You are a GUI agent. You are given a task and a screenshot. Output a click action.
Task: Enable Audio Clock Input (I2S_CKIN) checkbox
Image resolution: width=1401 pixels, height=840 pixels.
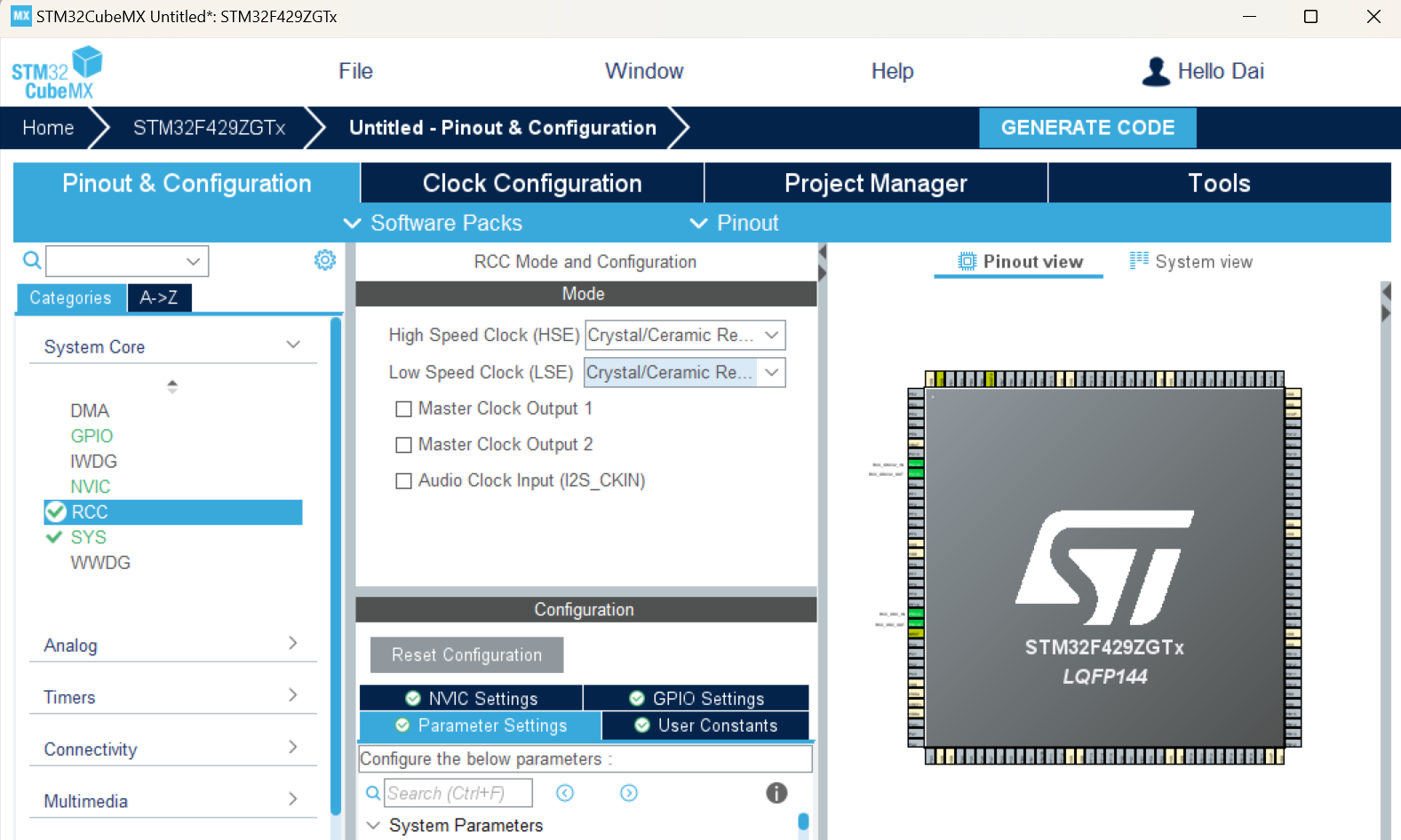pos(403,480)
